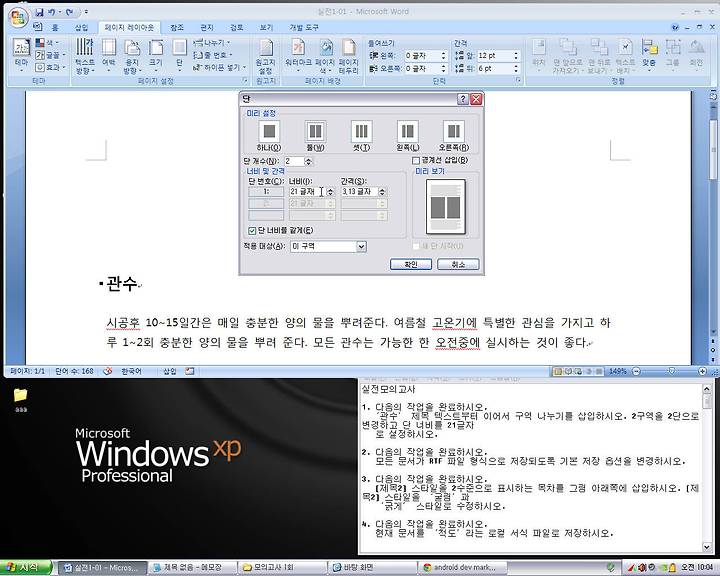Click the Undo icon in quick access toolbar
Screen dimensions: 720x576
pyautogui.click(x=52, y=12)
